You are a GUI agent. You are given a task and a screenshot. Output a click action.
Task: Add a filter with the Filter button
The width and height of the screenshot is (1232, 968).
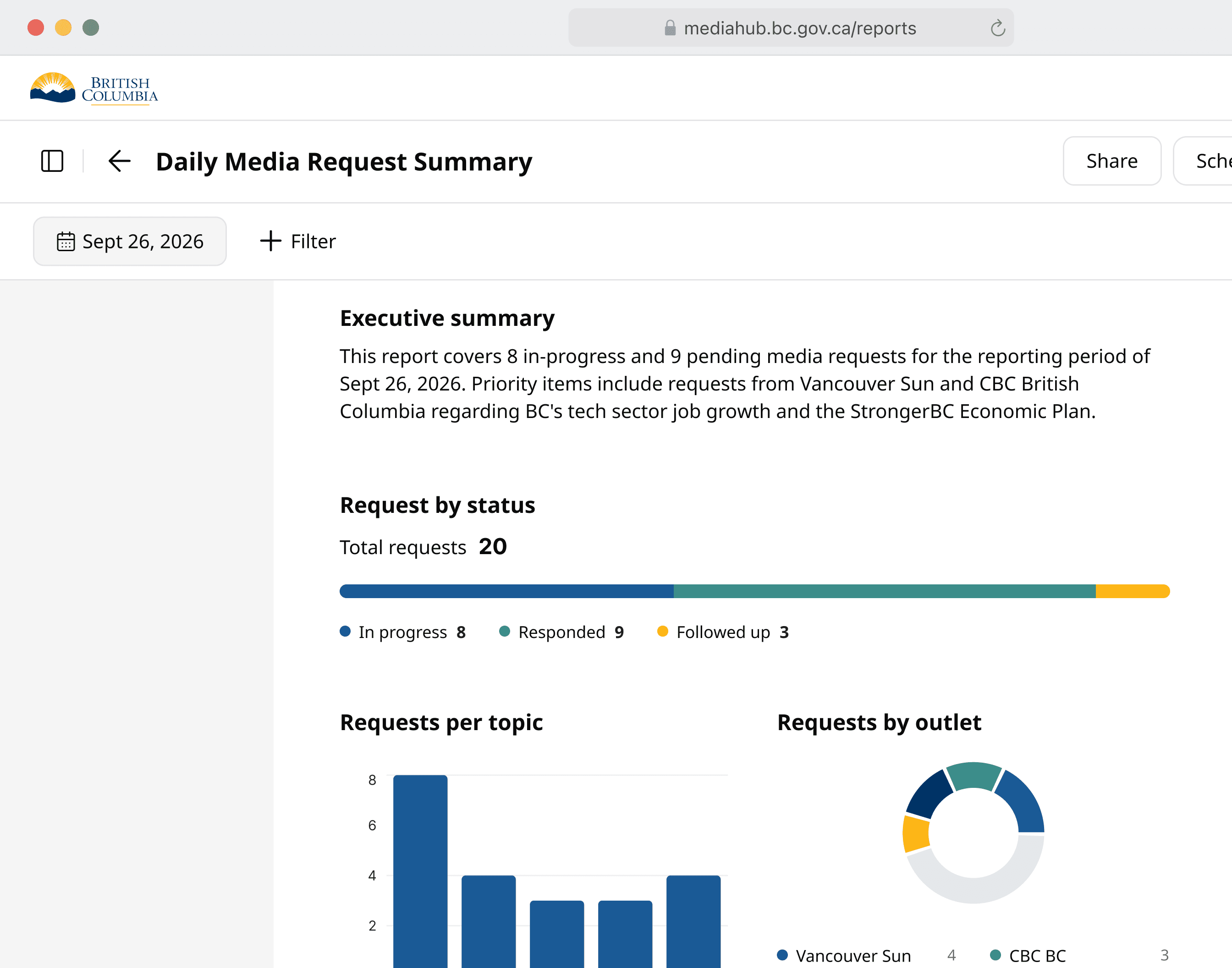coord(298,242)
